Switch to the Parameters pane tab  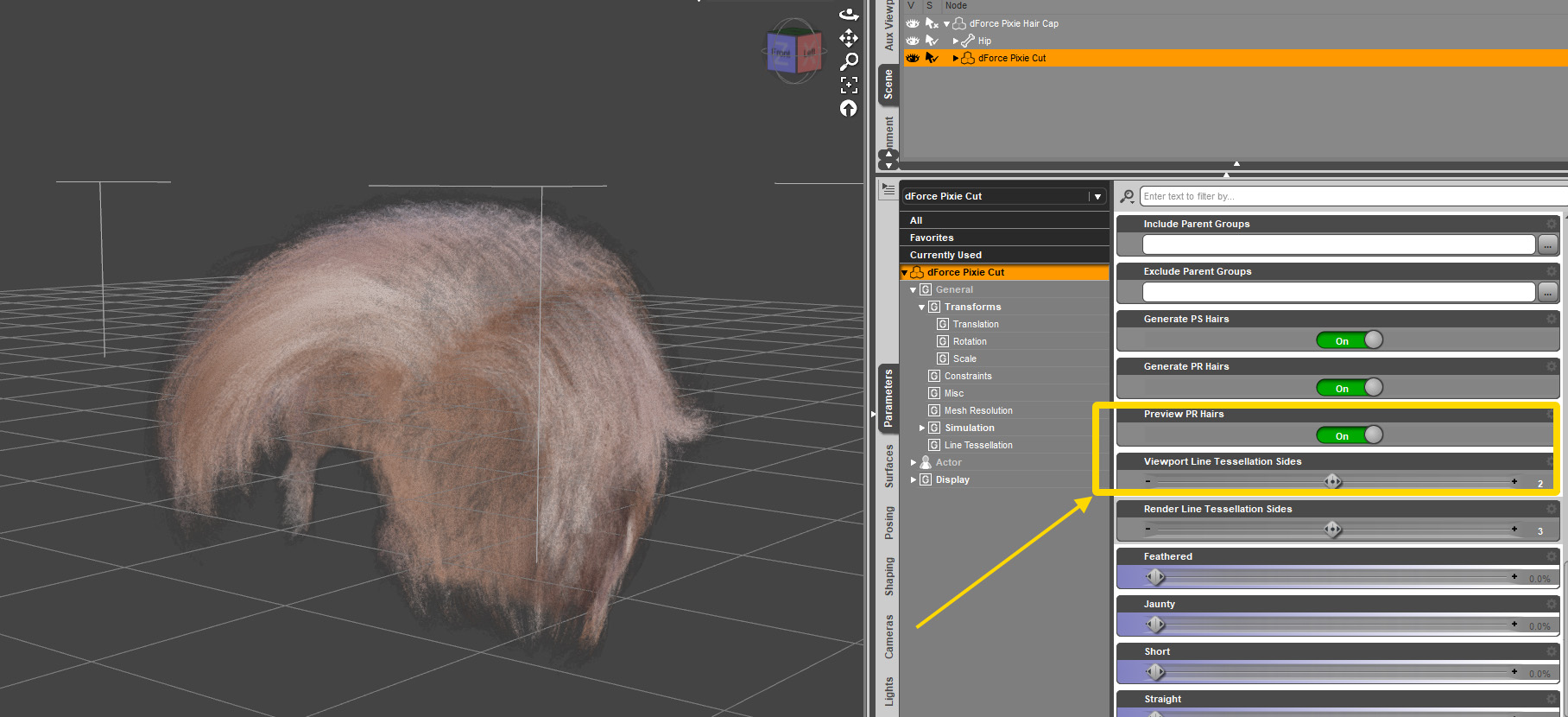(x=888, y=397)
